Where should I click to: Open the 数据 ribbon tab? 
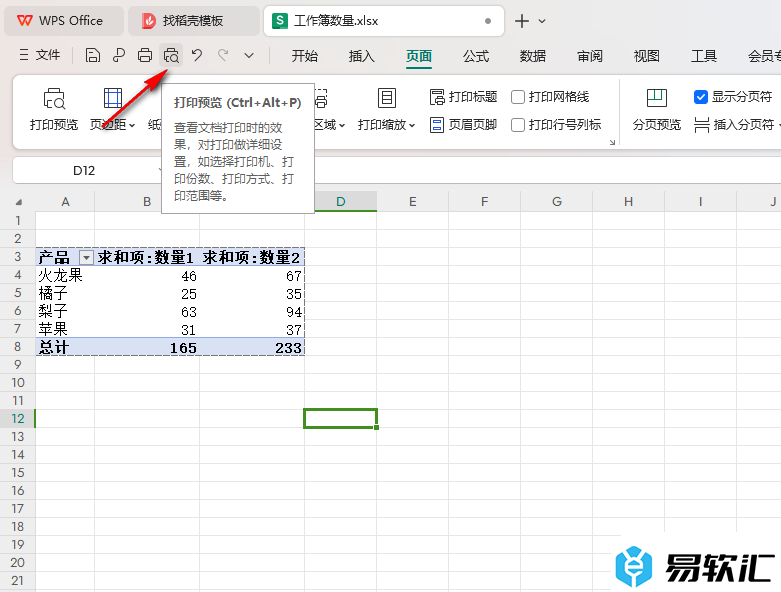[532, 56]
